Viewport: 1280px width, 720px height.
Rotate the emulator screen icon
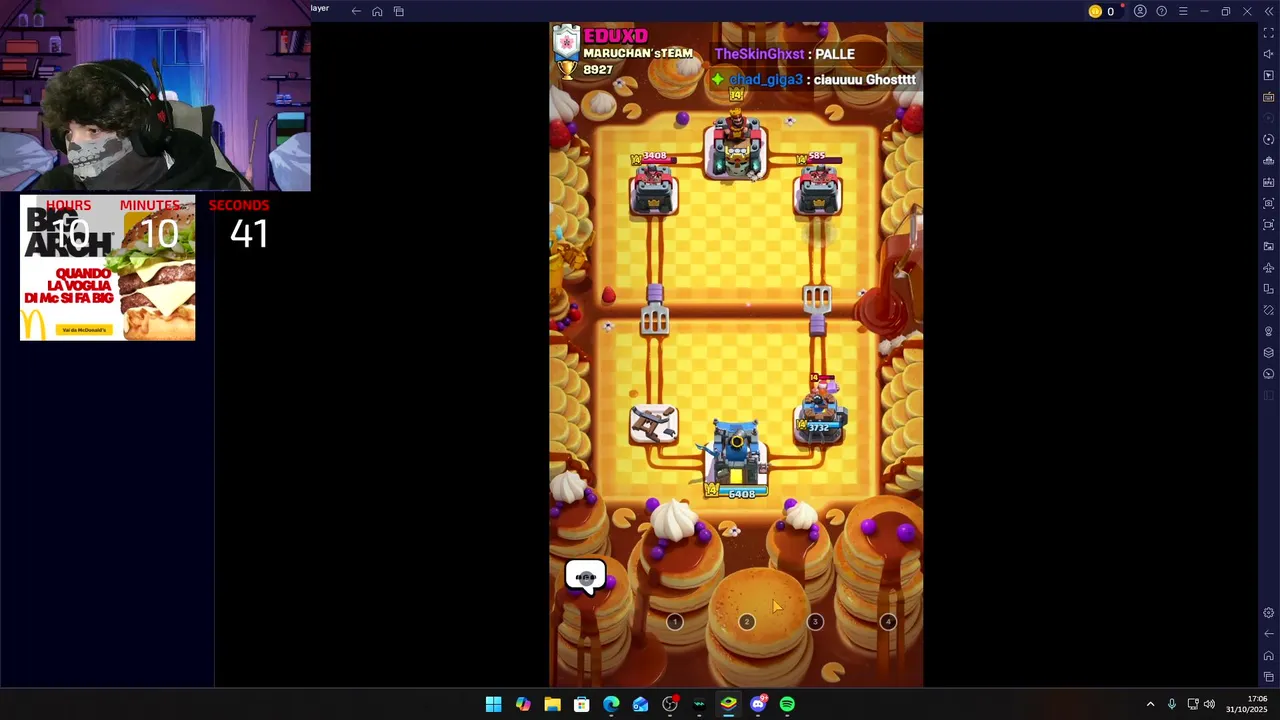[x=1268, y=289]
